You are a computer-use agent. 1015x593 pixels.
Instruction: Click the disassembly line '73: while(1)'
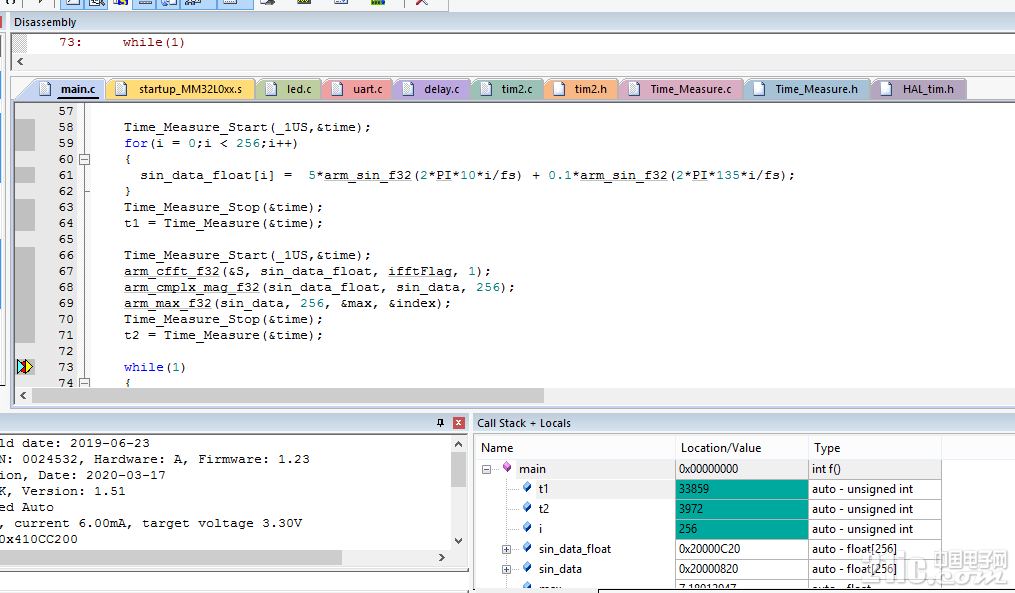pos(122,42)
